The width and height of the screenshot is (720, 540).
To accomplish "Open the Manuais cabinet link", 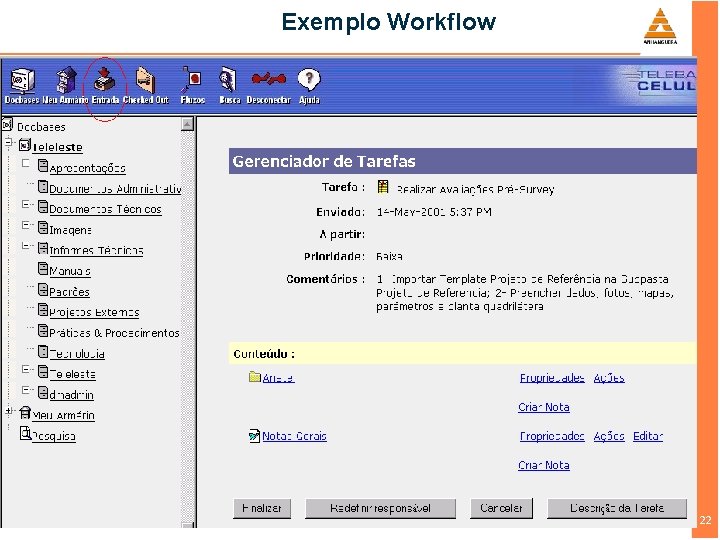I will [x=70, y=271].
